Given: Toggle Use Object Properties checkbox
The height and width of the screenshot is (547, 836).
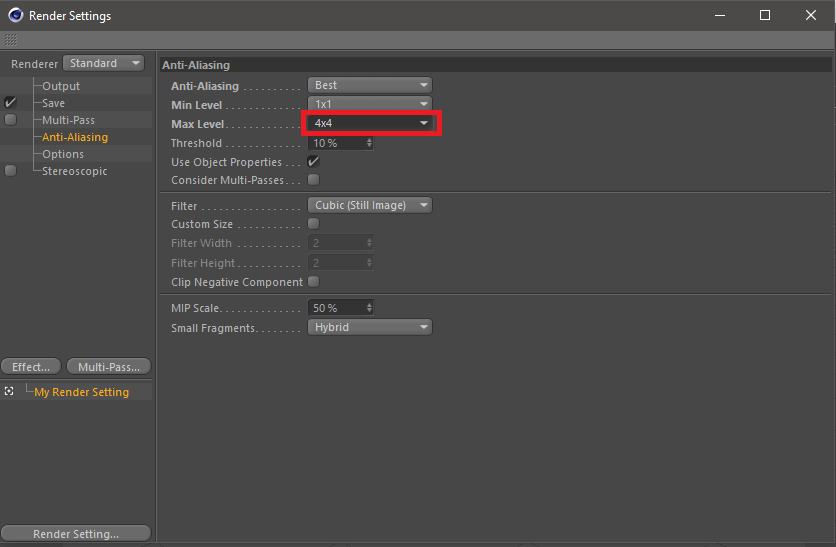Looking at the screenshot, I should [314, 162].
